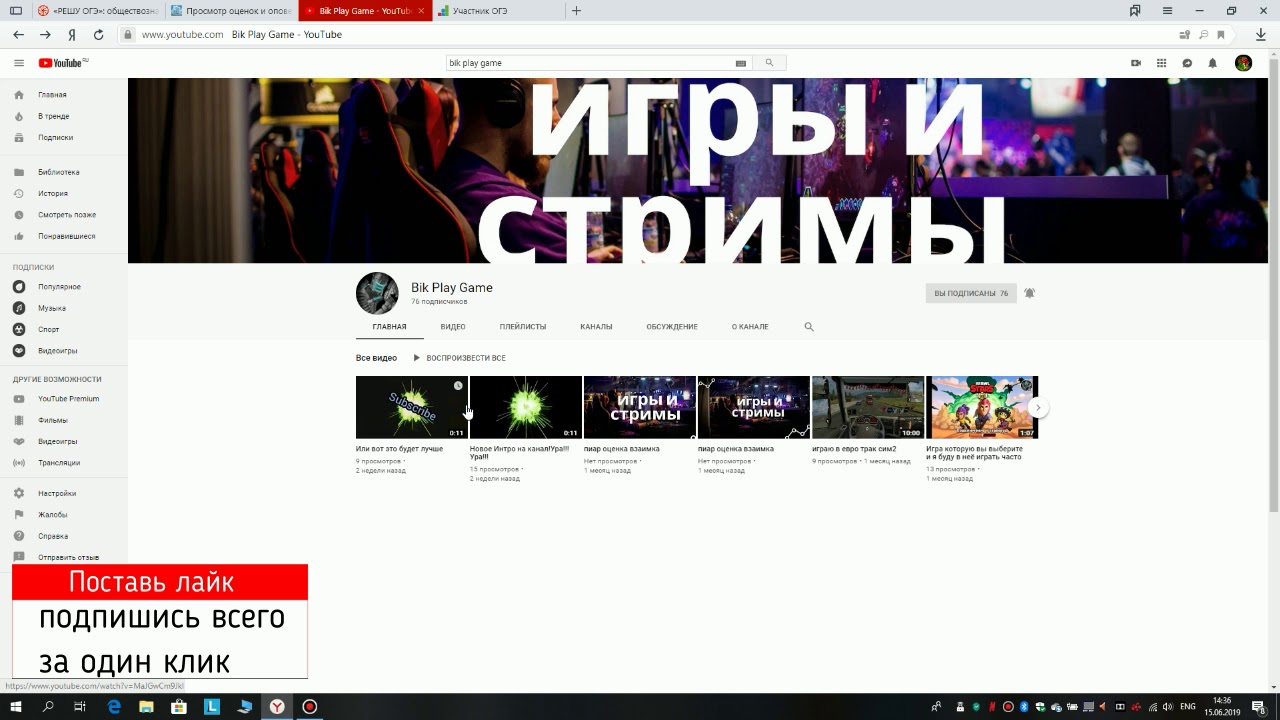Open Смотреть позже in the sidebar
This screenshot has width=1280, height=720.
pyautogui.click(x=64, y=215)
